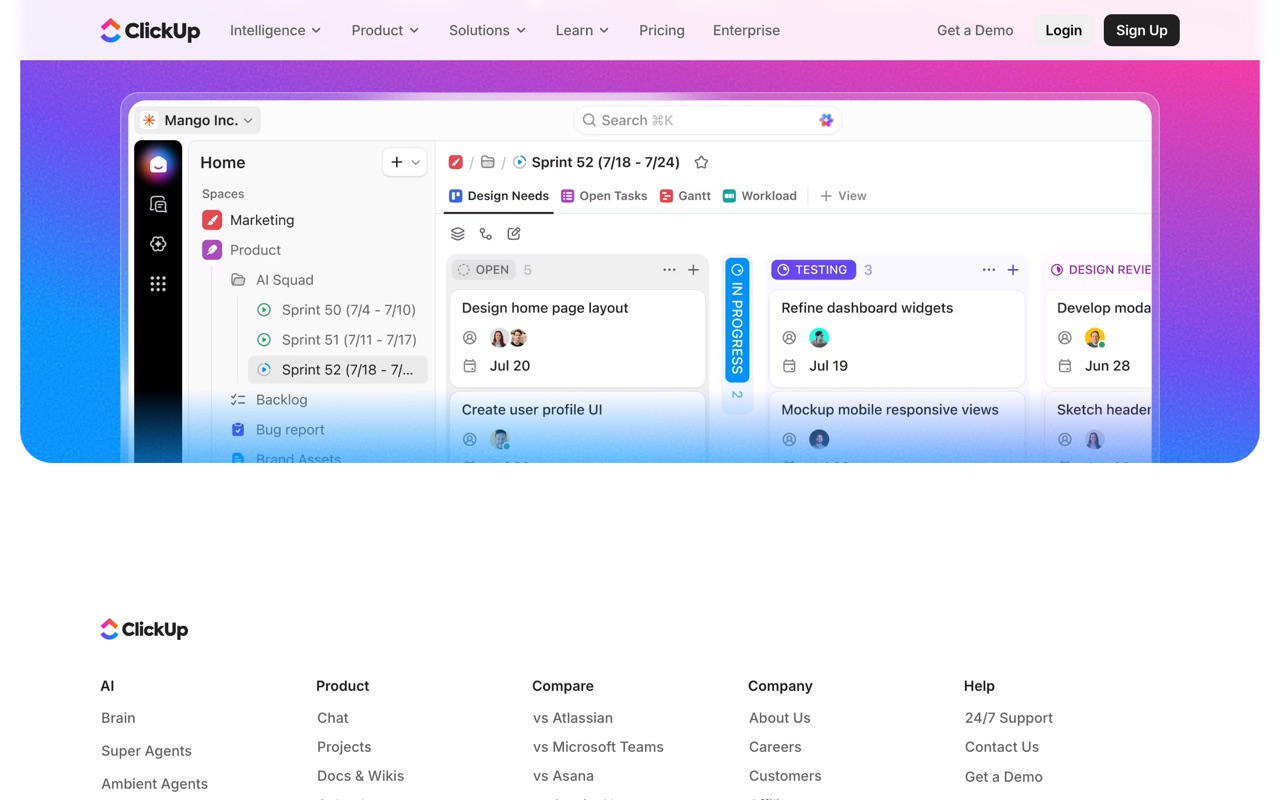Favorite Sprint 52 with the star icon
The width and height of the screenshot is (1280, 800).
701,162
